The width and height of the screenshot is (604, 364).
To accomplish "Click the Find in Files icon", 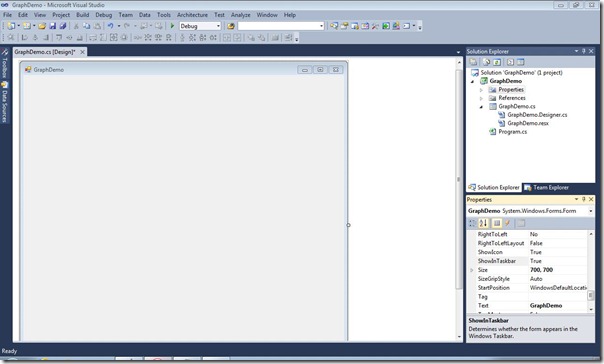I will (231, 26).
